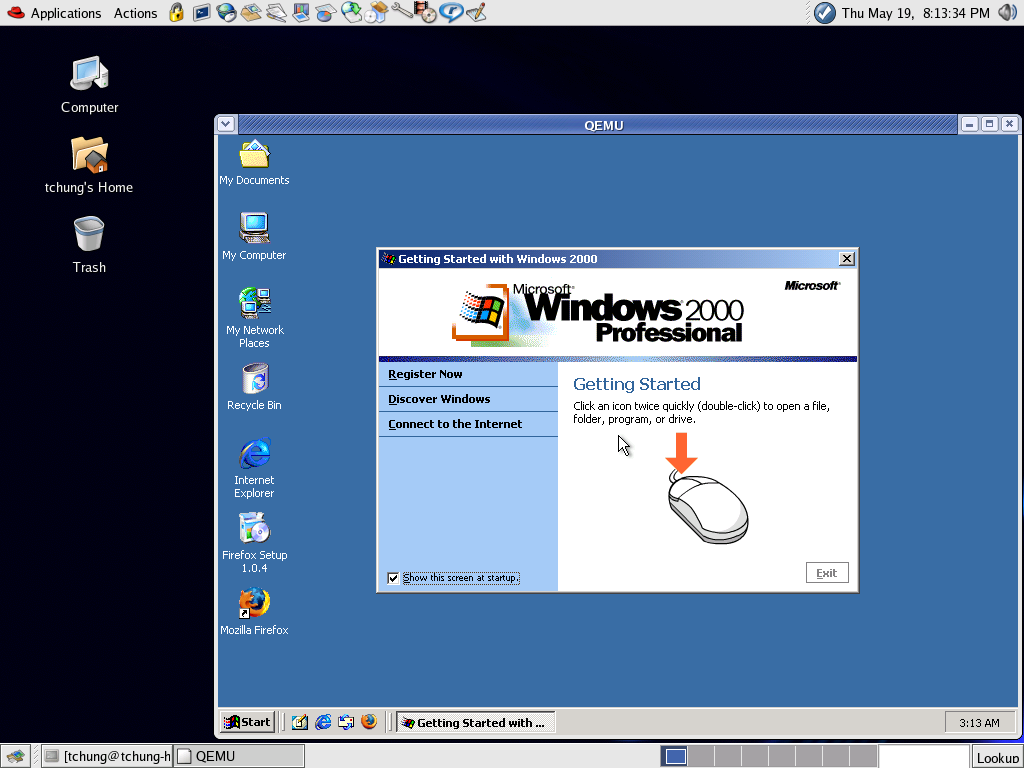The image size is (1024, 768).
Task: Click the Show Desktop quick launch icon
Action: coord(300,722)
